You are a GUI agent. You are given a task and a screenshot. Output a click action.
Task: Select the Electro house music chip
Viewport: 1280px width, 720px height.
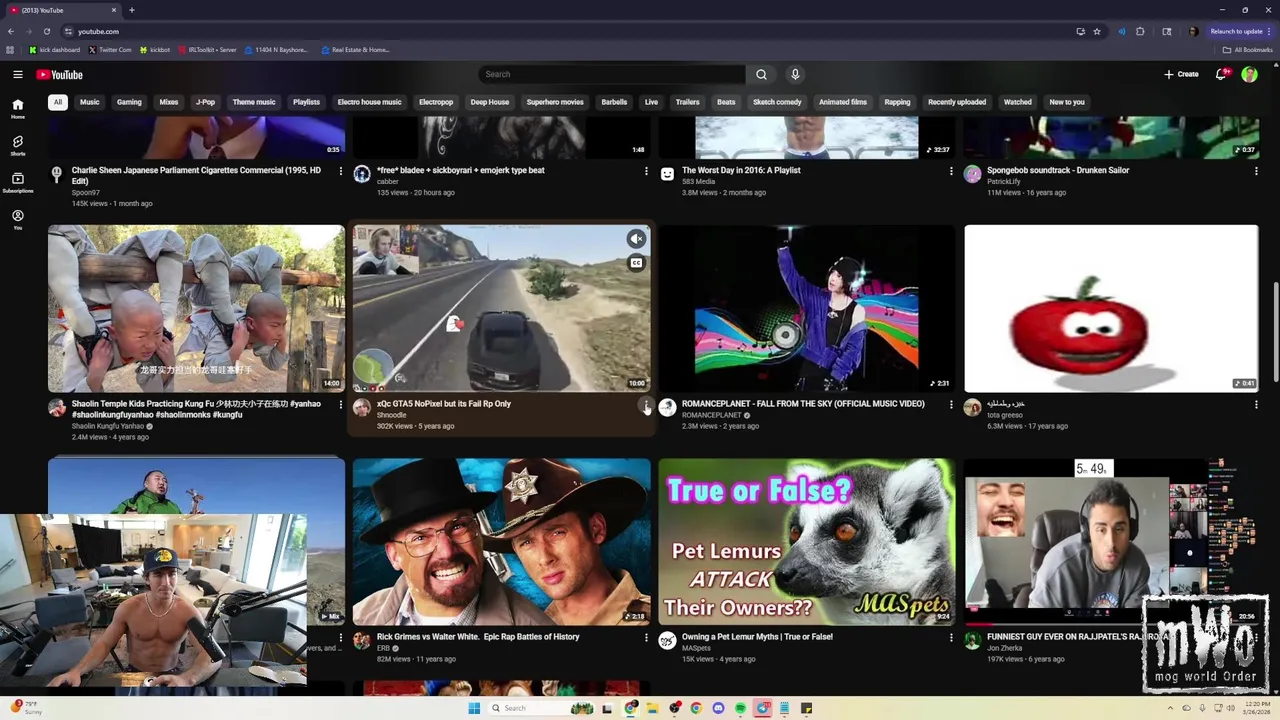pyautogui.click(x=369, y=102)
